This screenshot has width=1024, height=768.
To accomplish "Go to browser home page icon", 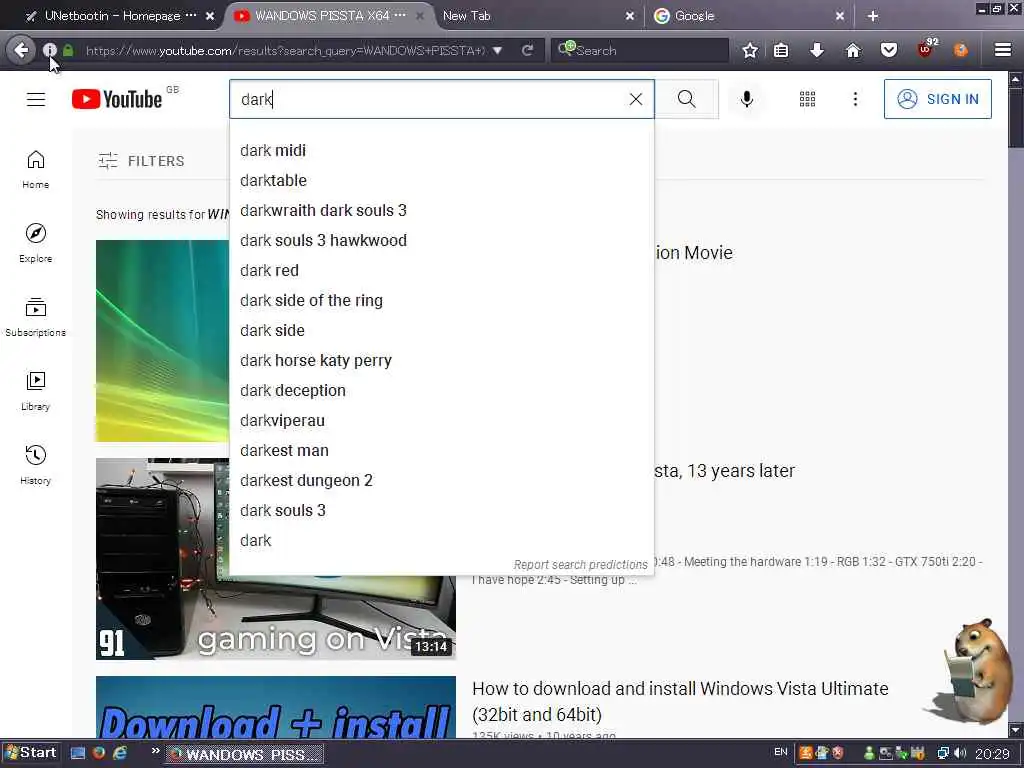I will (x=853, y=50).
